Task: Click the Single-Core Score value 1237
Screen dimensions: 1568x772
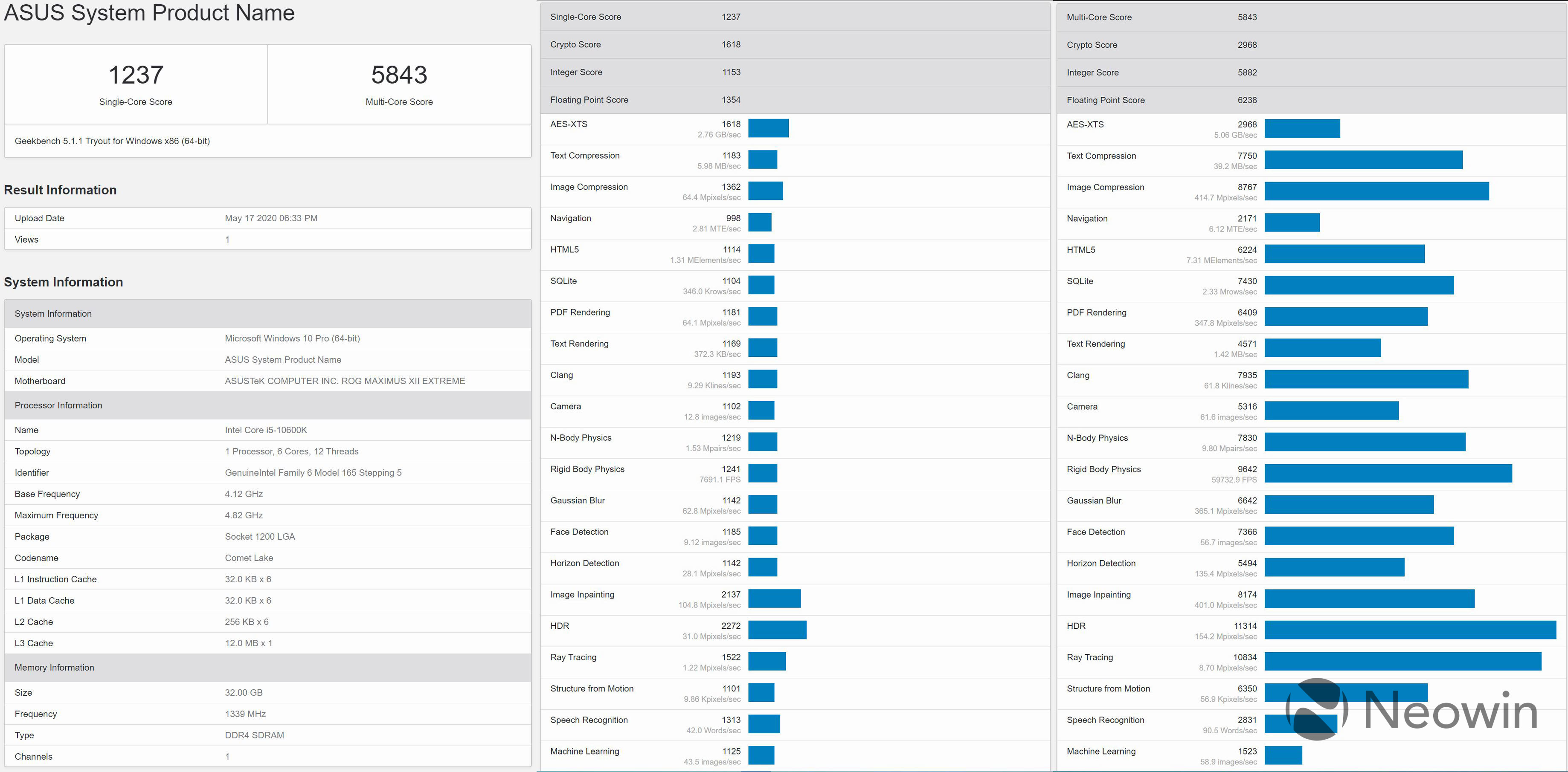Action: pyautogui.click(x=136, y=75)
